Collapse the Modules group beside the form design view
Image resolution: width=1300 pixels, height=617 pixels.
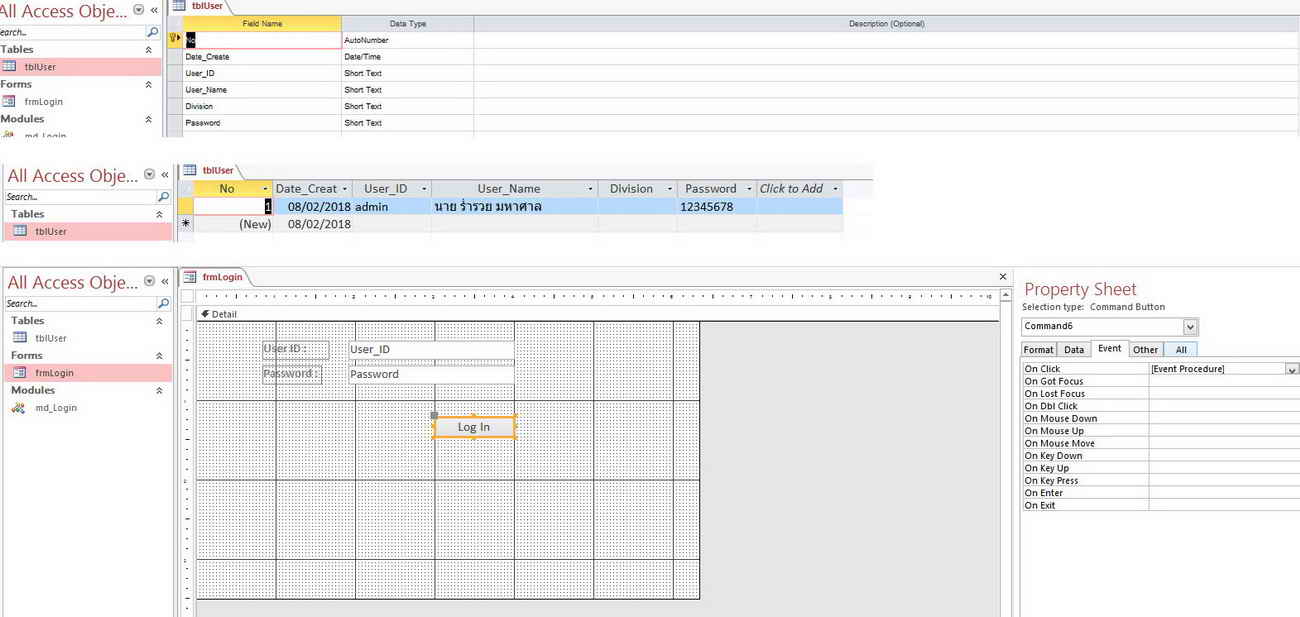(x=159, y=391)
